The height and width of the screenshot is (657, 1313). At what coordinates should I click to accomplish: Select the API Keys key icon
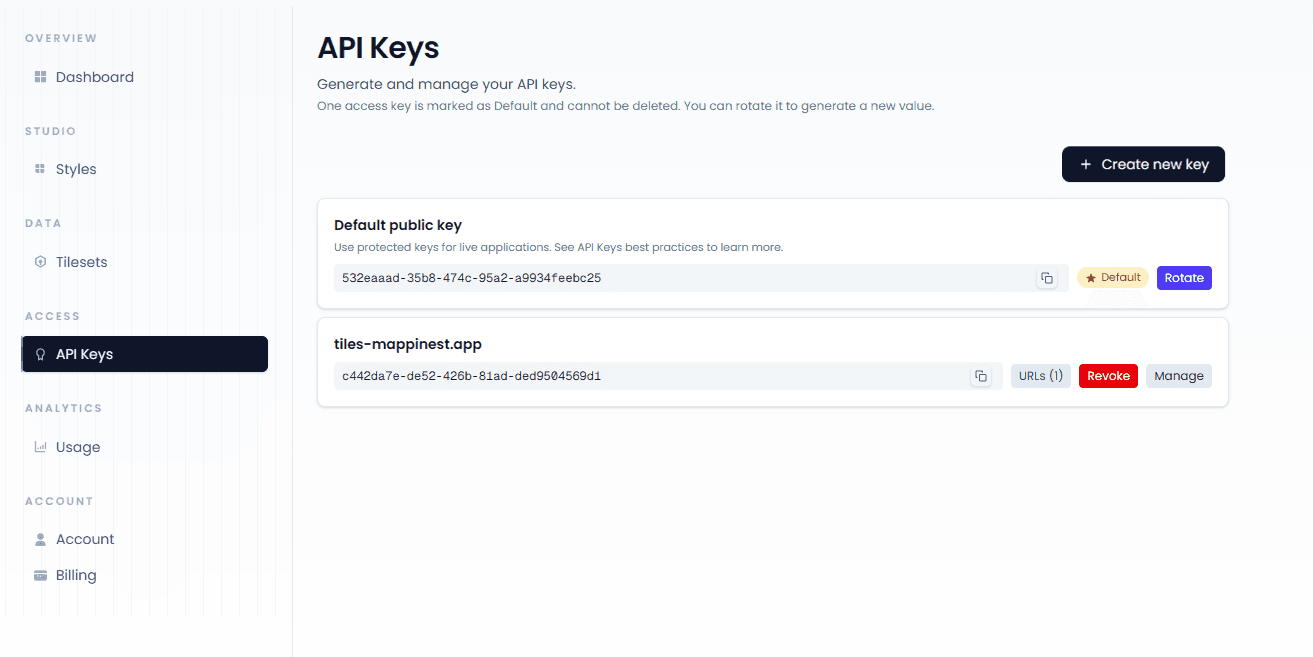(40, 353)
